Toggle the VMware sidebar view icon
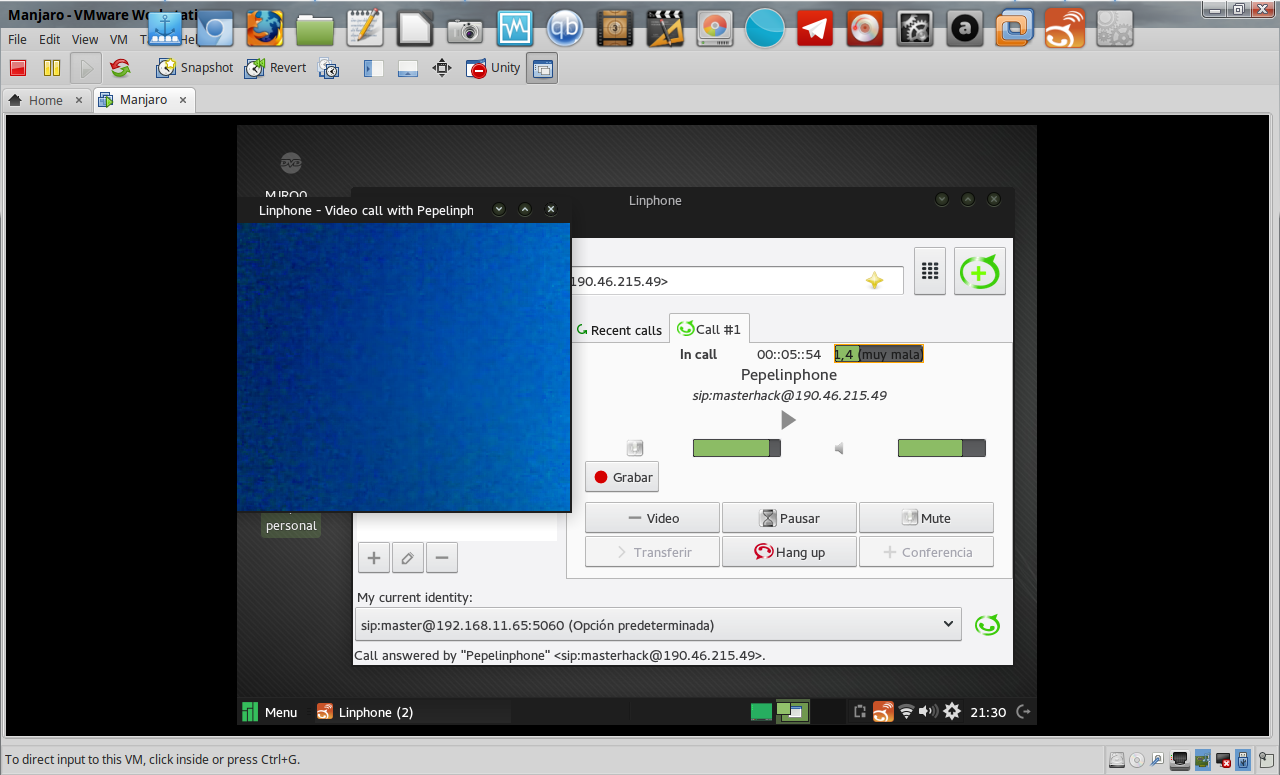Viewport: 1280px width, 775px height. 374,68
